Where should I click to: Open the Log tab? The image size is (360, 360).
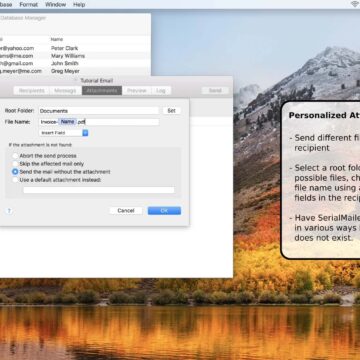161,90
